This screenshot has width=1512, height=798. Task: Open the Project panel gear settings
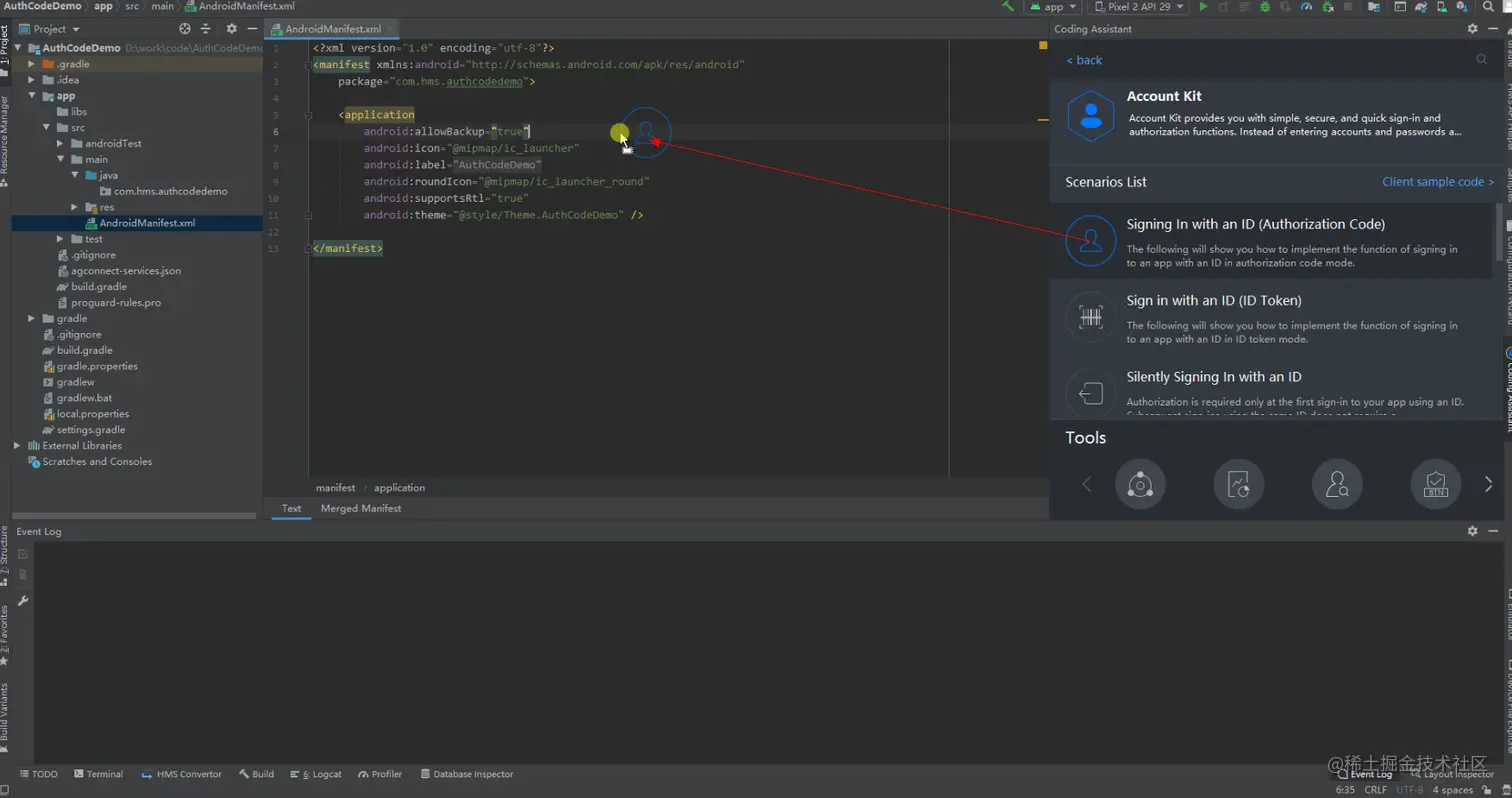[x=232, y=29]
